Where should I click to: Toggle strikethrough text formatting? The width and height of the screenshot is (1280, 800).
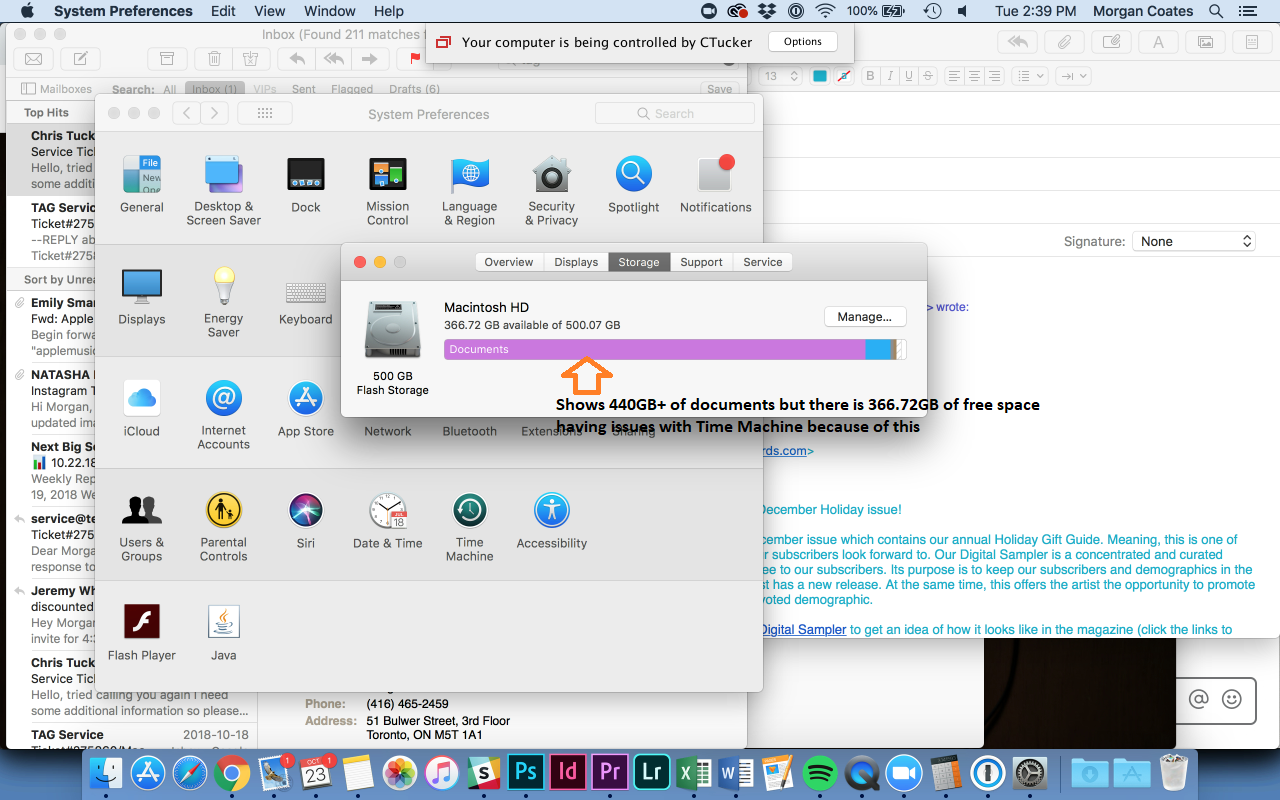928,76
